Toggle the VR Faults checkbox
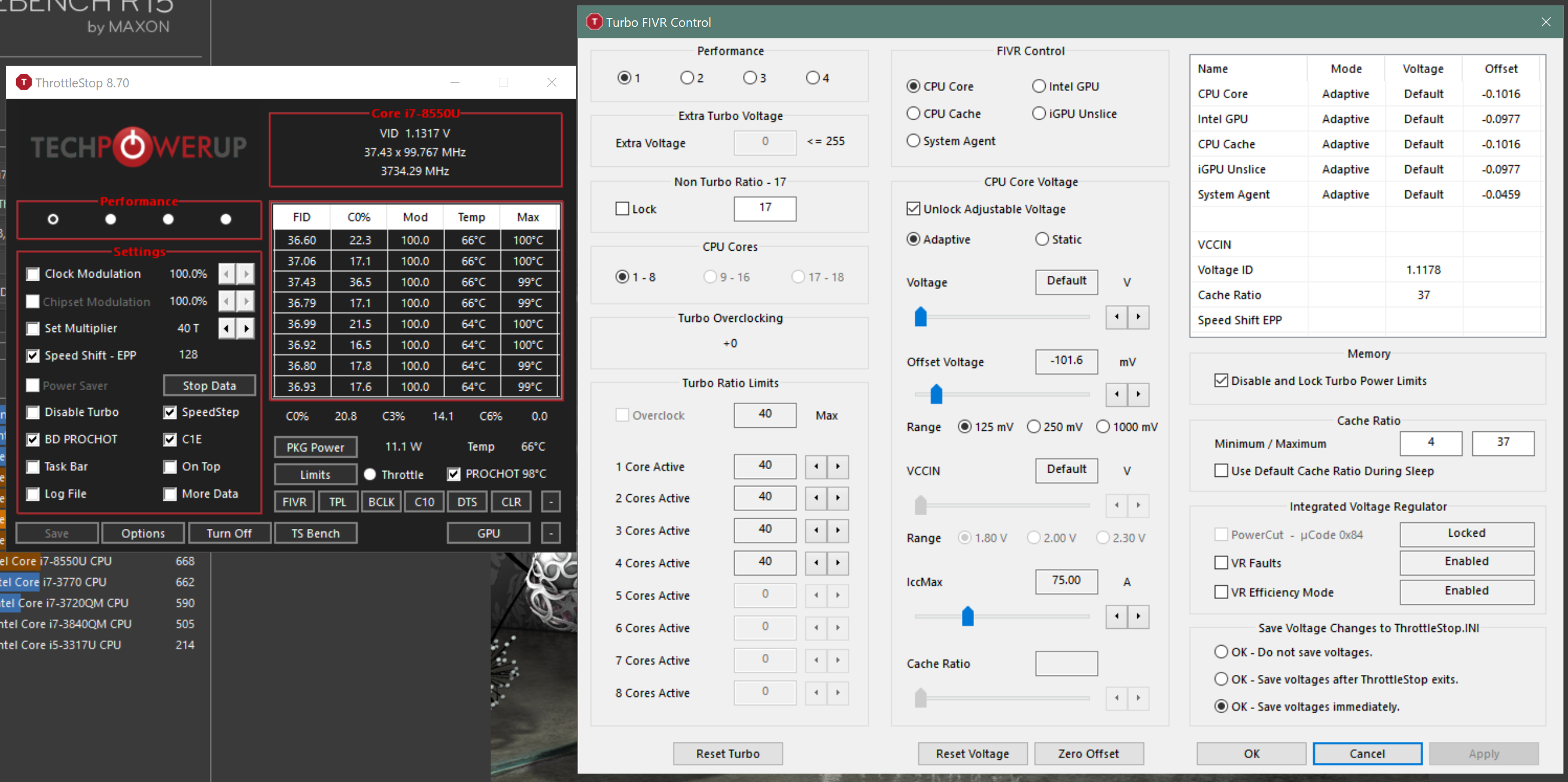 click(x=1220, y=562)
